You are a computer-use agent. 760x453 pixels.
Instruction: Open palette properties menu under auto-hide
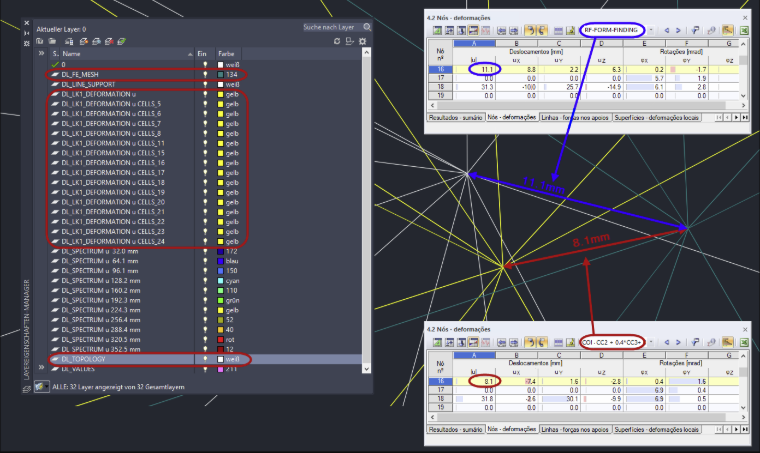tap(27, 43)
